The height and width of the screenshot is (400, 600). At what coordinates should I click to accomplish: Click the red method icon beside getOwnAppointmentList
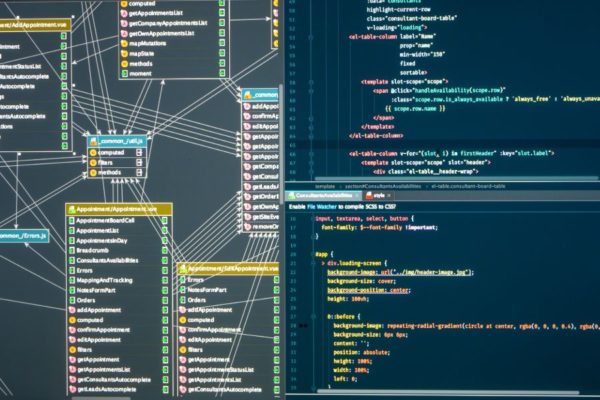[124, 33]
